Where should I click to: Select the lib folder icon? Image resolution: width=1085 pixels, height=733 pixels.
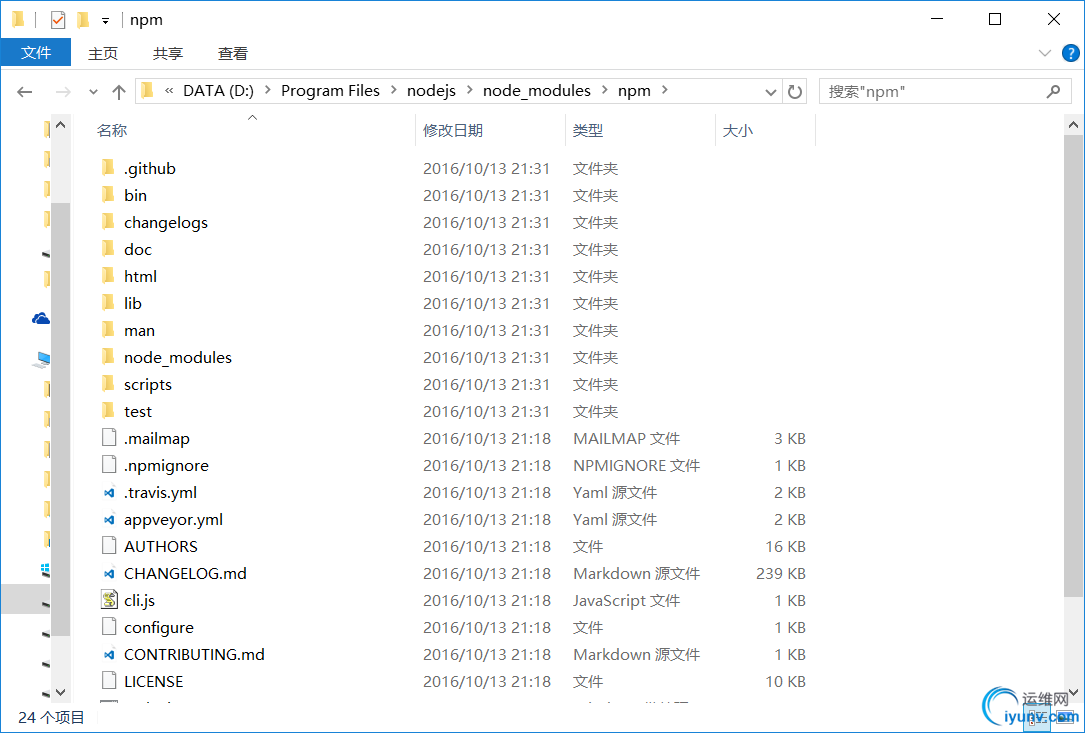(x=109, y=303)
